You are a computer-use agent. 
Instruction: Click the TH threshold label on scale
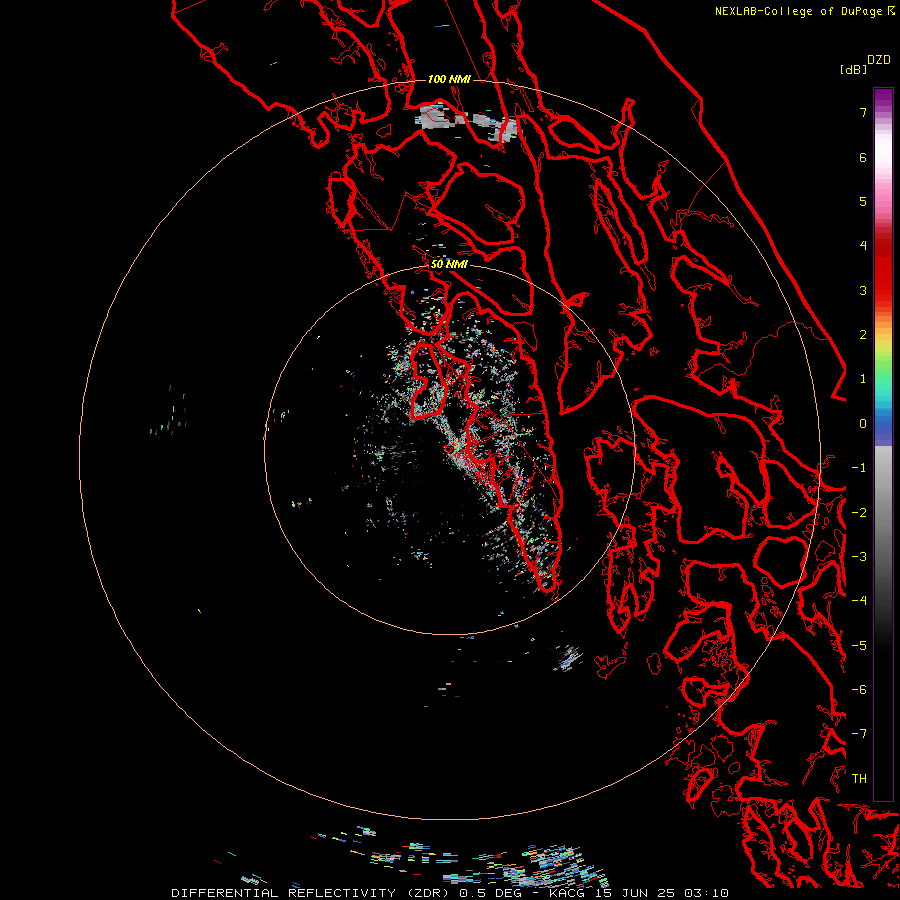tap(859, 779)
